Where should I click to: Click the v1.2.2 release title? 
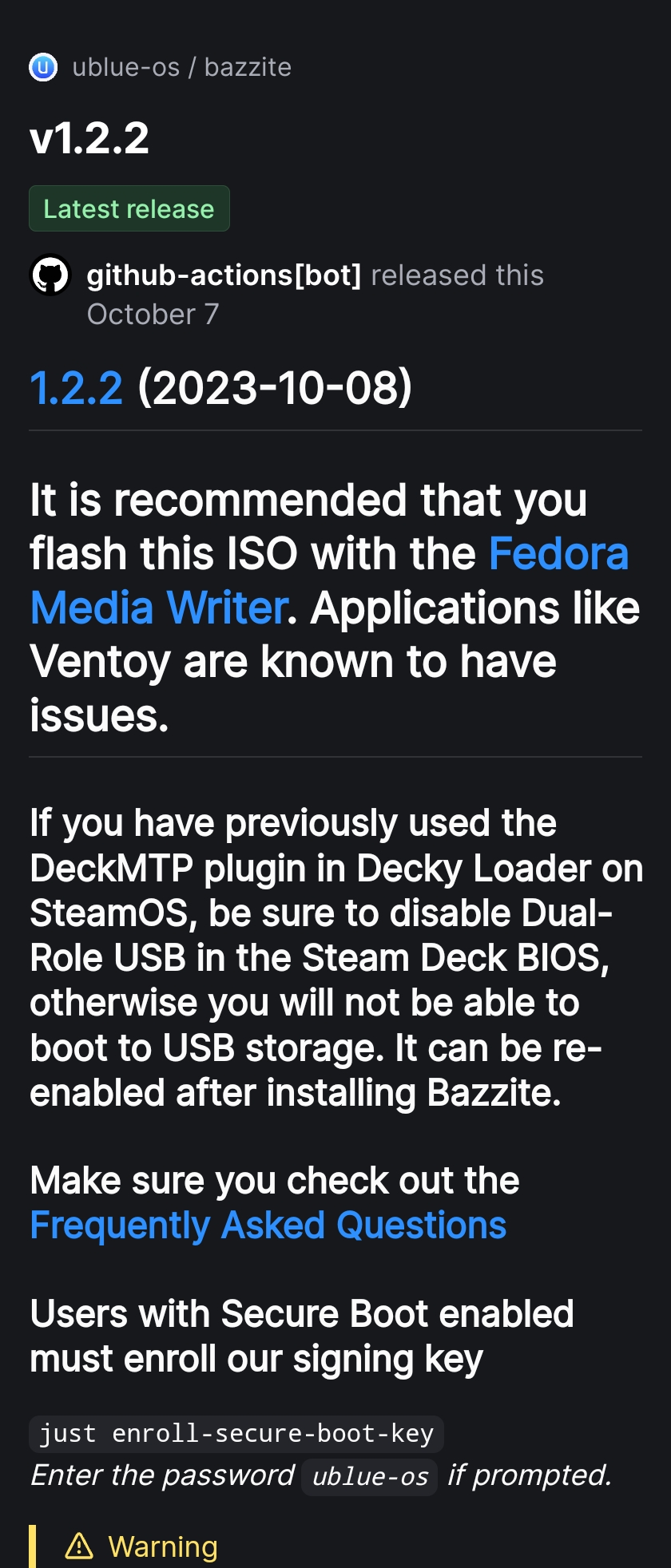pos(89,139)
